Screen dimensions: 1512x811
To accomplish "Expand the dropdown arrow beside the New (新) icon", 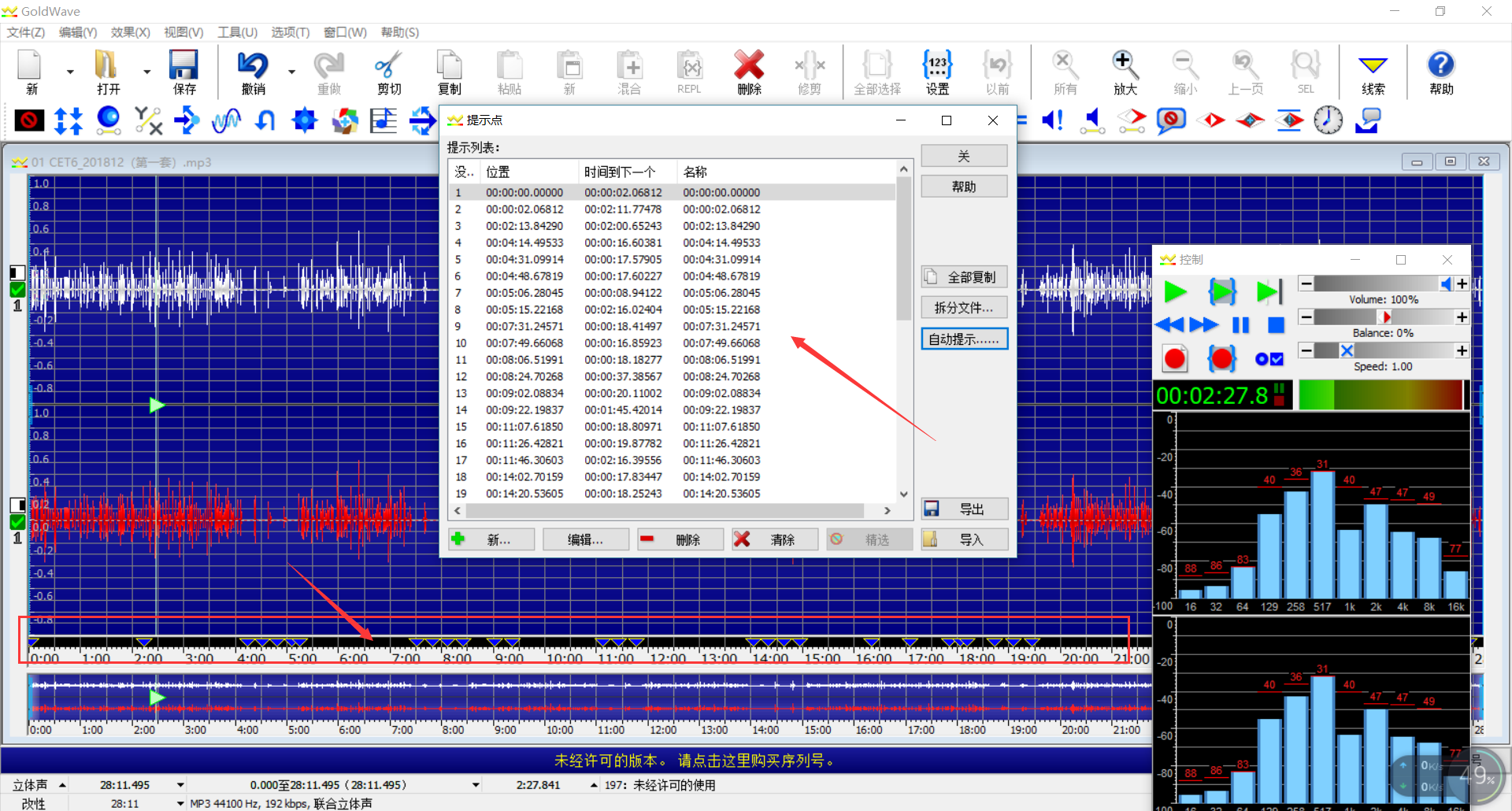I will coord(70,72).
